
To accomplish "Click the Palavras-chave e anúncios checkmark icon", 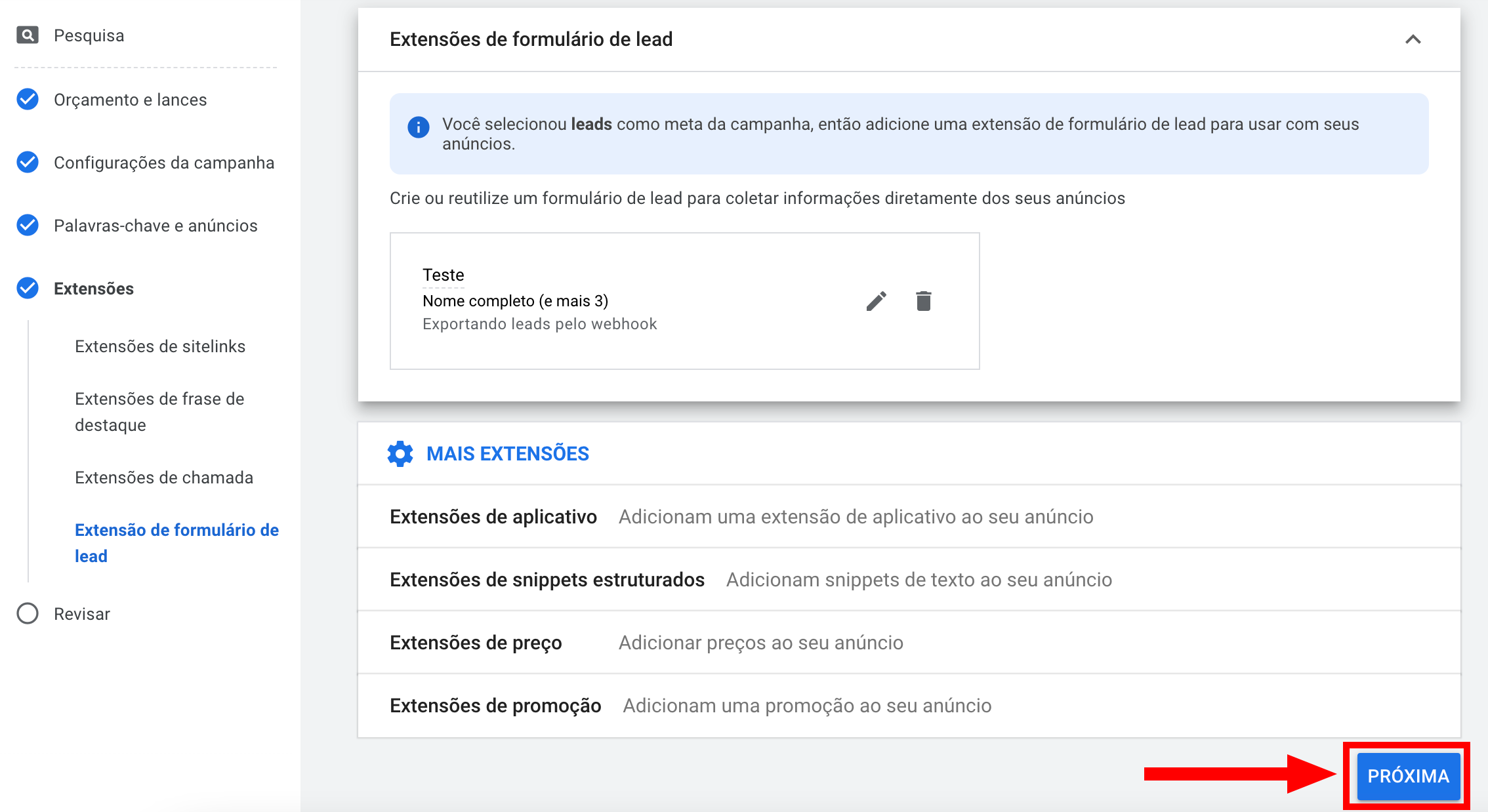I will pos(28,225).
